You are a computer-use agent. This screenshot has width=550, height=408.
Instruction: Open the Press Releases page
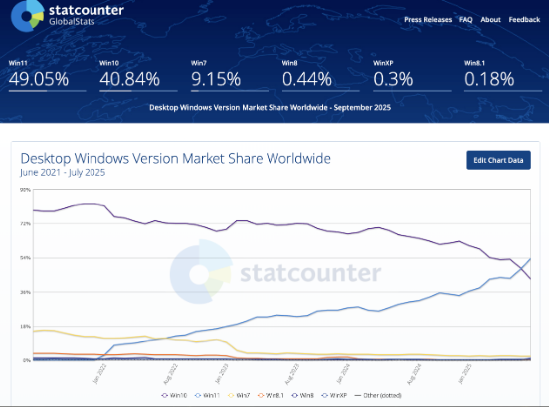[428, 20]
